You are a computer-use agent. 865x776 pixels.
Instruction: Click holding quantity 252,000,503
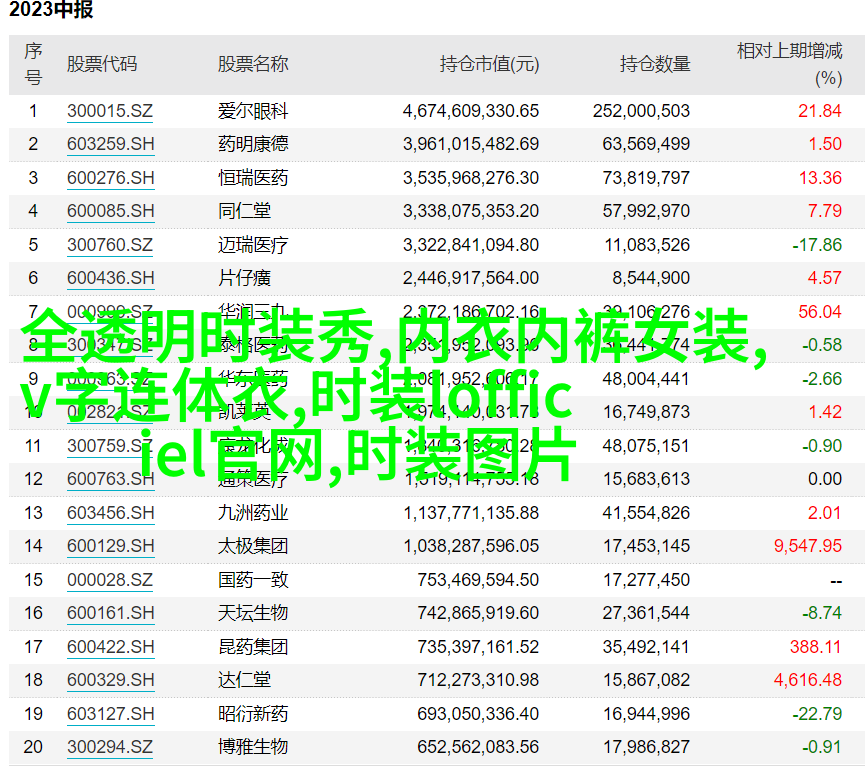[x=641, y=111]
